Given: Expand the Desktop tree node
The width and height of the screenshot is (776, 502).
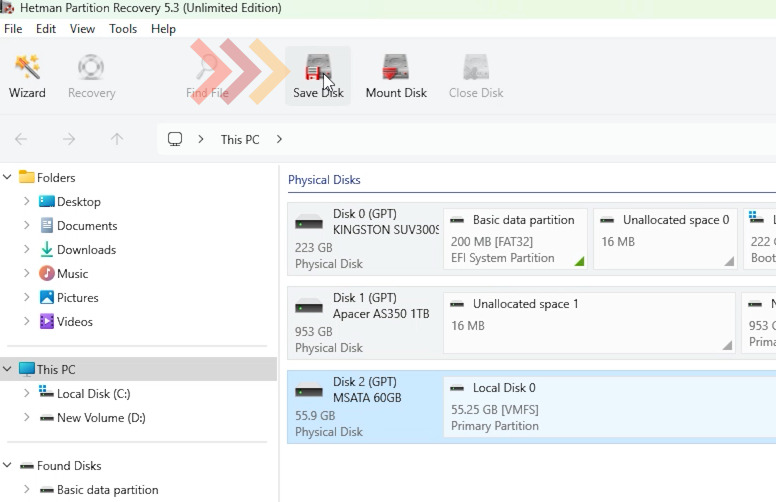Looking at the screenshot, I should 27,201.
